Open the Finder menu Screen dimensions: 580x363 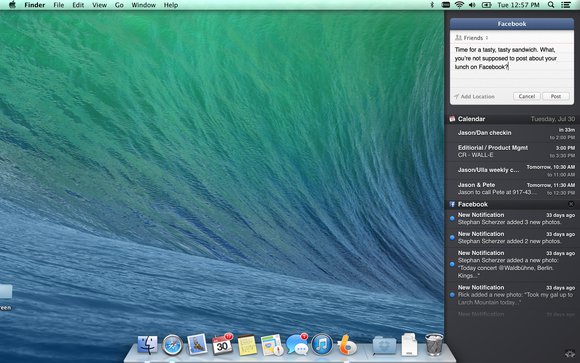(35, 5)
